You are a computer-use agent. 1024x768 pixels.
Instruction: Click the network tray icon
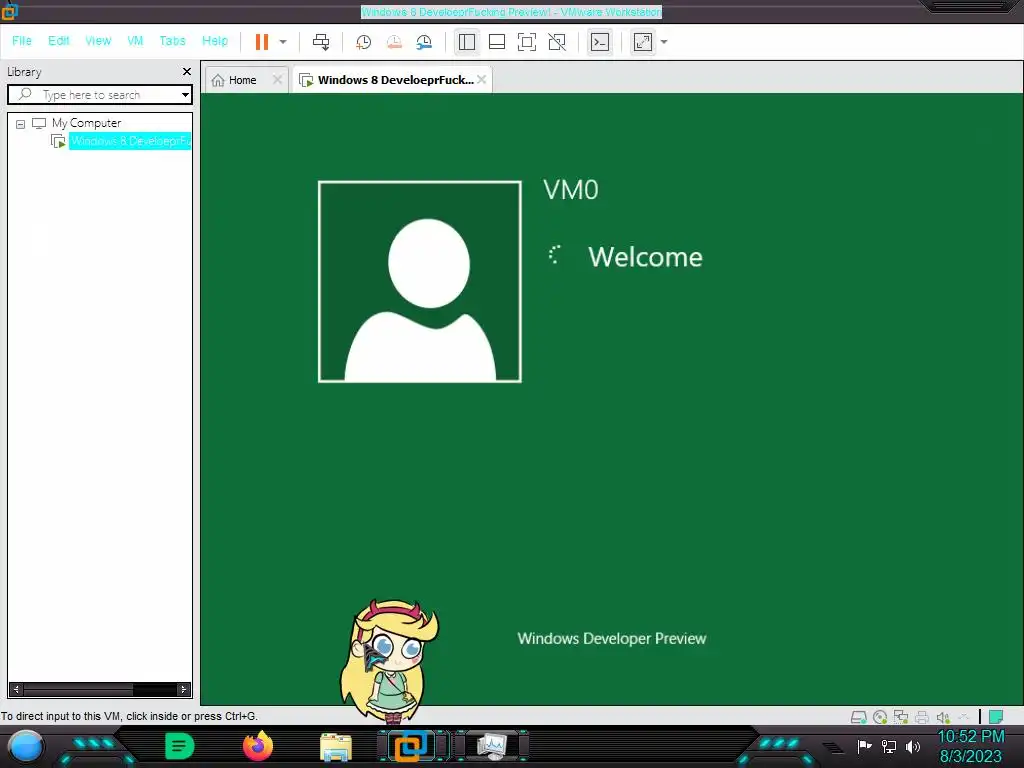(x=889, y=746)
